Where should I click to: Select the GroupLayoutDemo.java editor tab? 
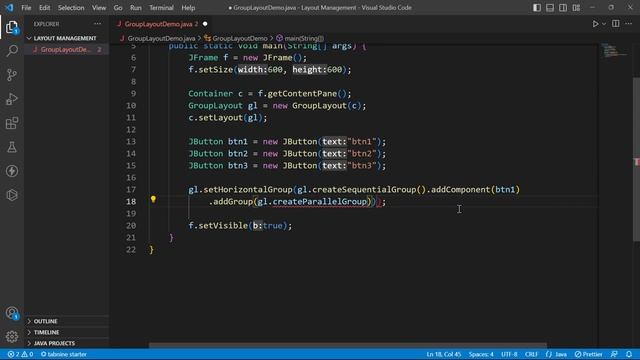click(x=158, y=24)
